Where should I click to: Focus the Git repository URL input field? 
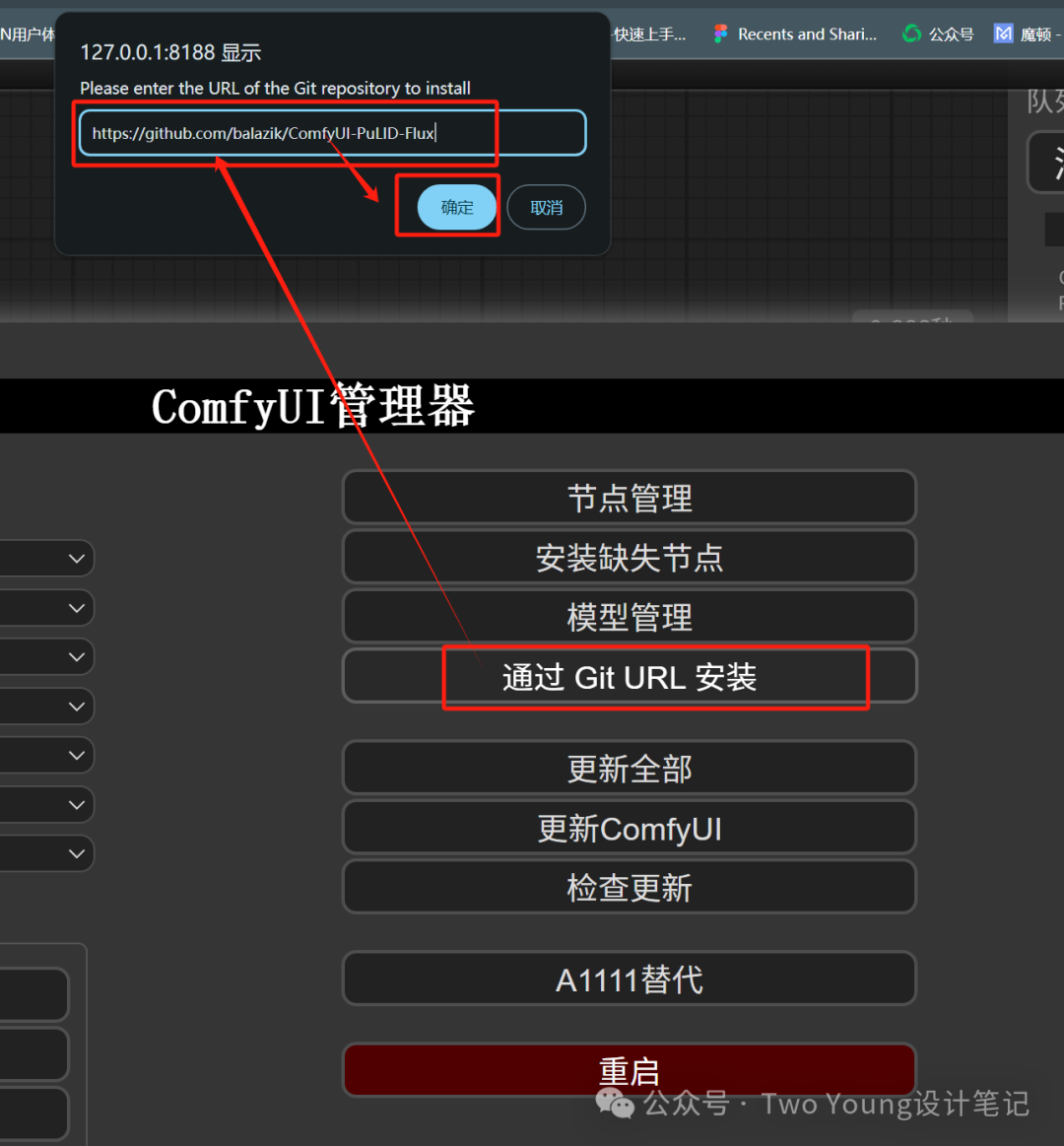(333, 133)
